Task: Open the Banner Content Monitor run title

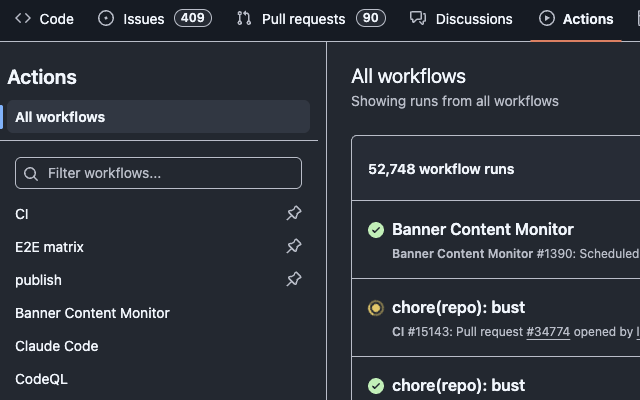Action: pyautogui.click(x=483, y=229)
